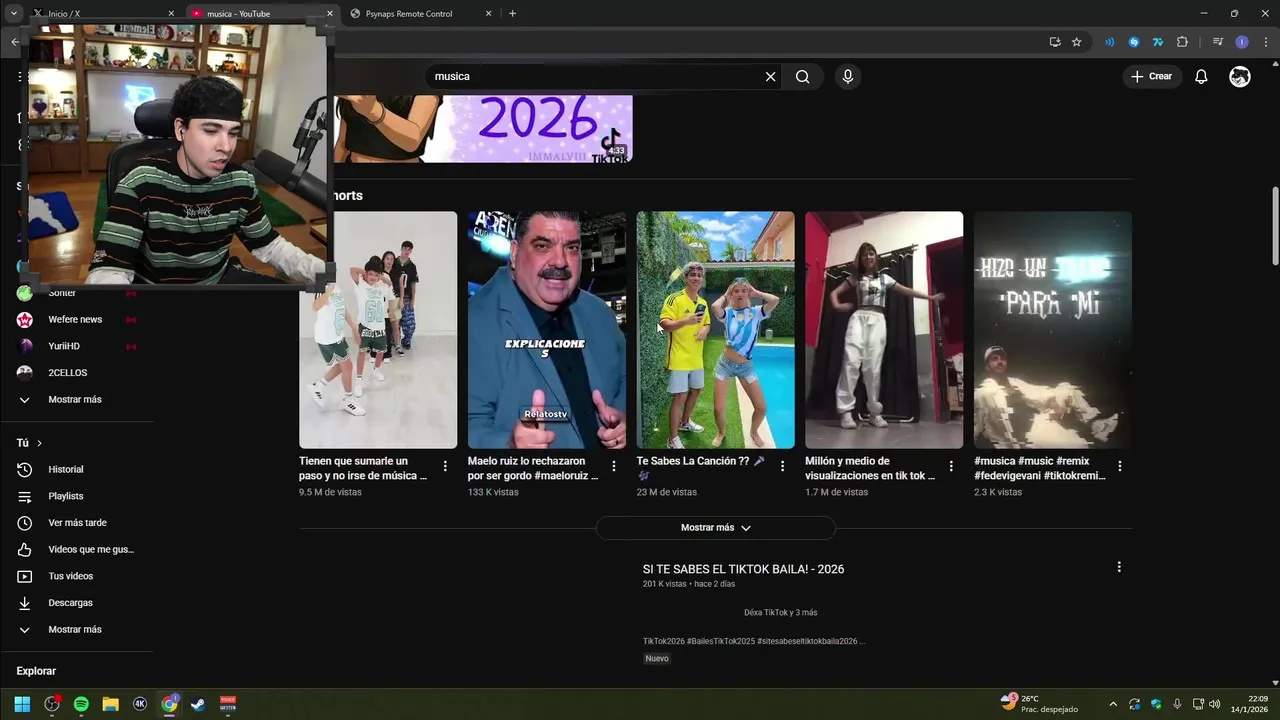Click the blue sound-wave extension icon

(1110, 42)
